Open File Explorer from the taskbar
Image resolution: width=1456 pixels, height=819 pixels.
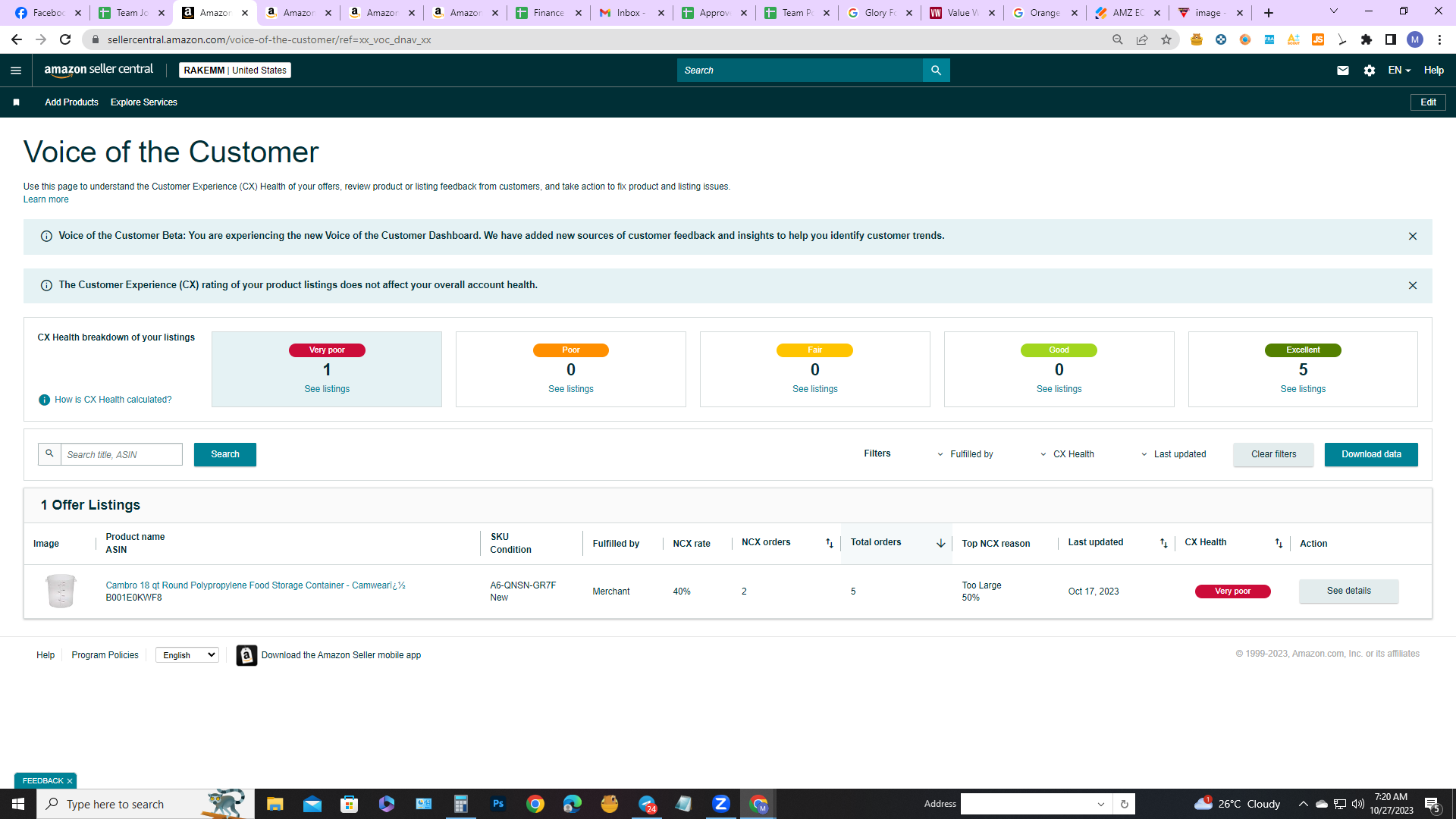click(x=275, y=804)
